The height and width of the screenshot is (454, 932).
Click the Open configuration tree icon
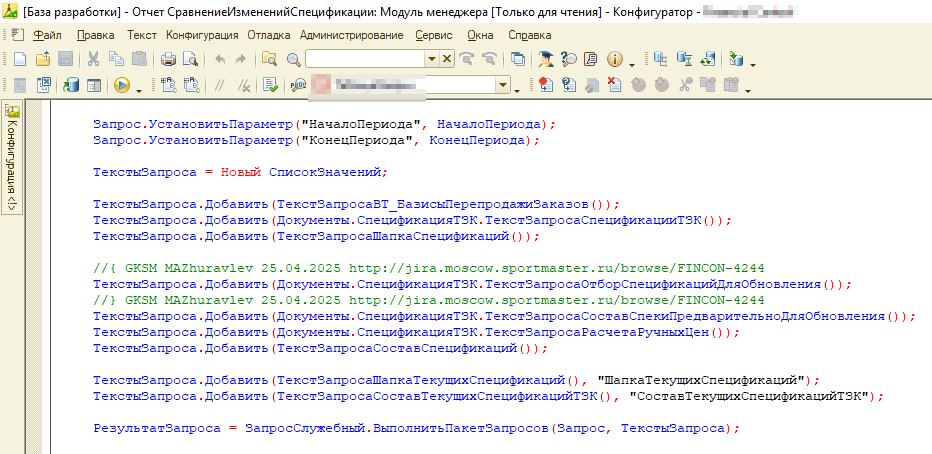click(x=660, y=59)
